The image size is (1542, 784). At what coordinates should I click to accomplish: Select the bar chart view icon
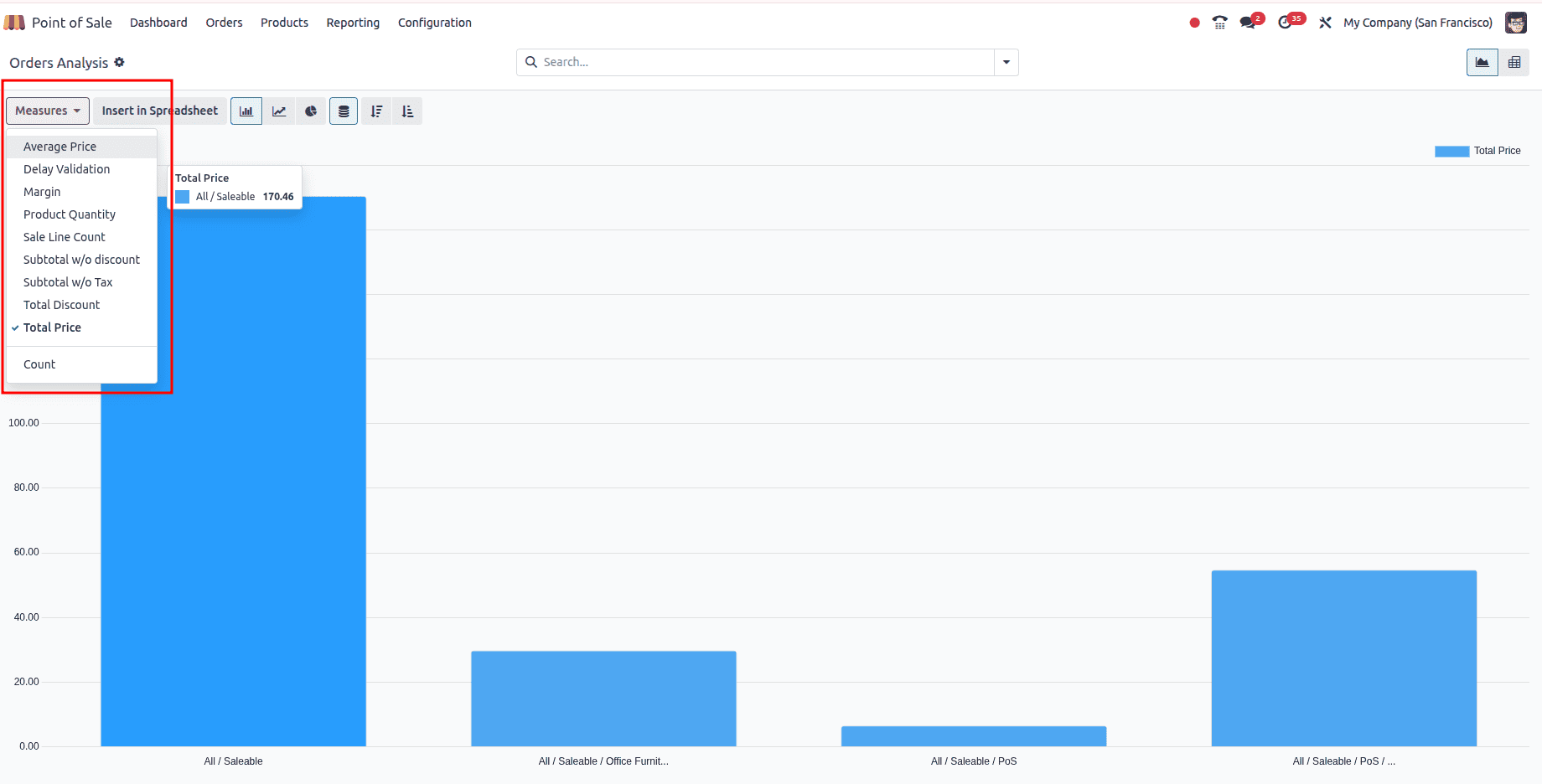(246, 111)
